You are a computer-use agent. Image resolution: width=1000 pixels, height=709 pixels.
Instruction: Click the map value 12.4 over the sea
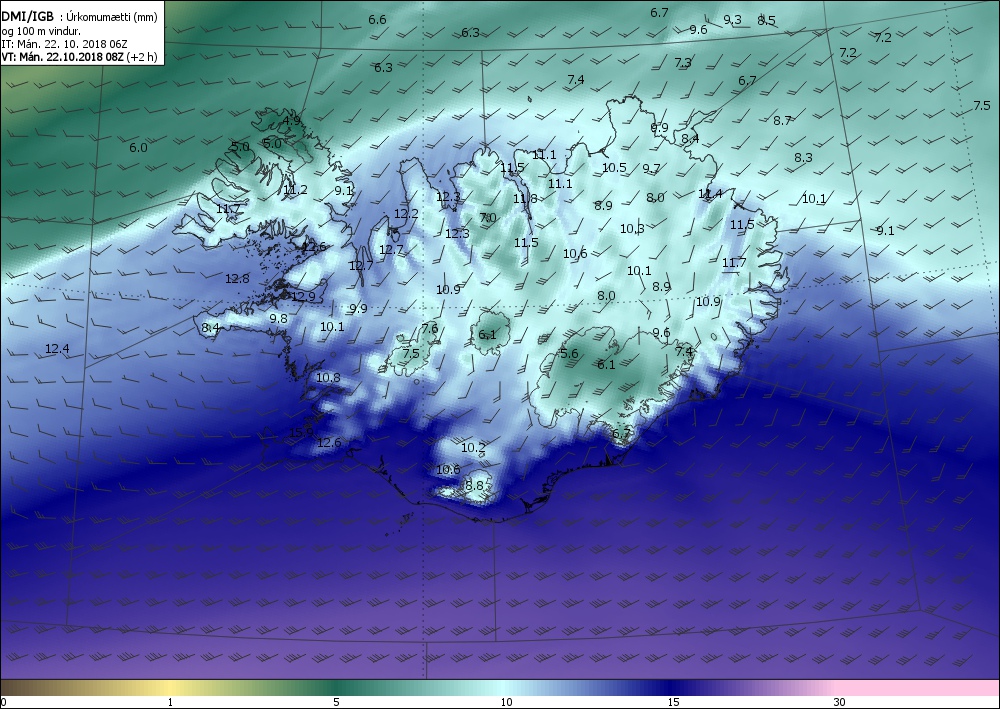[x=57, y=348]
